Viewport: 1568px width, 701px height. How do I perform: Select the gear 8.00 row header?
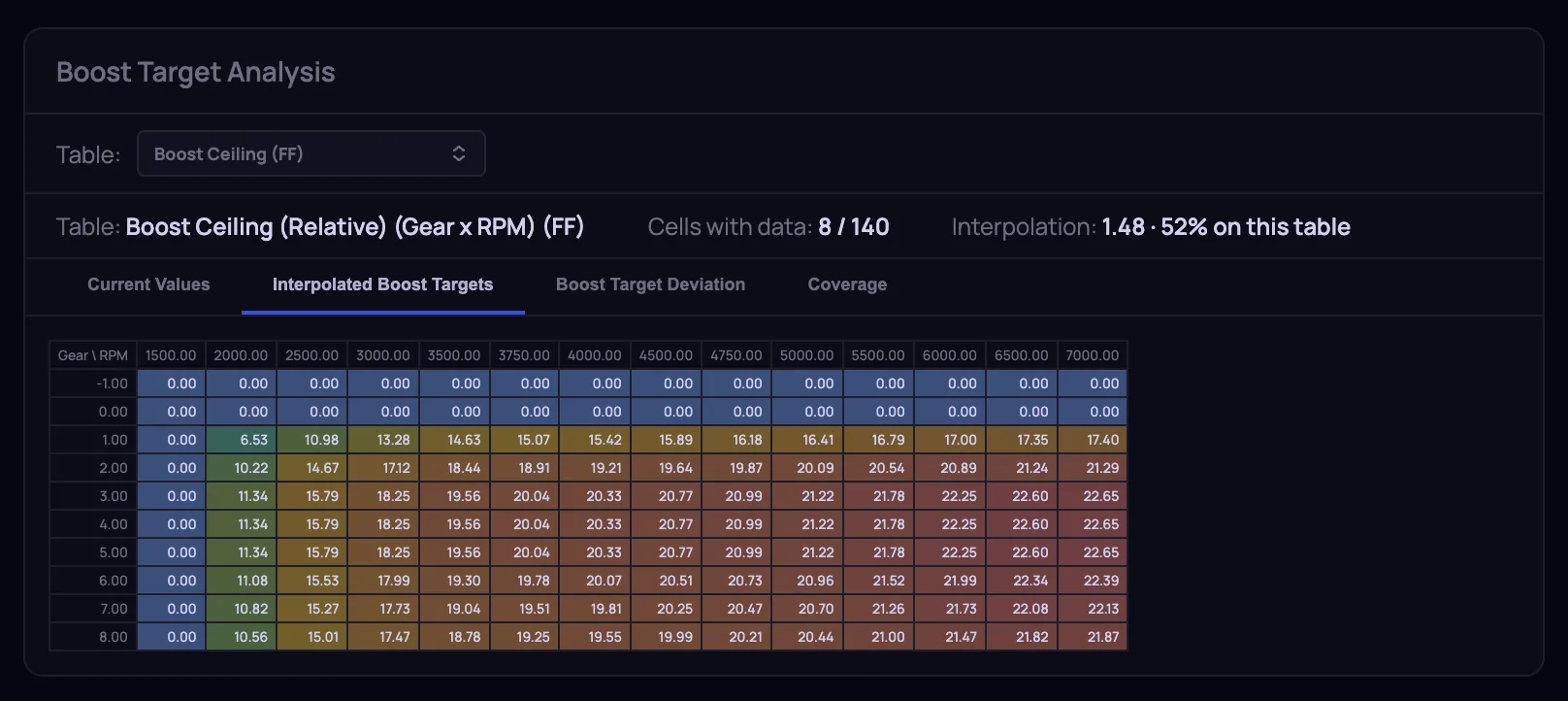(x=93, y=637)
